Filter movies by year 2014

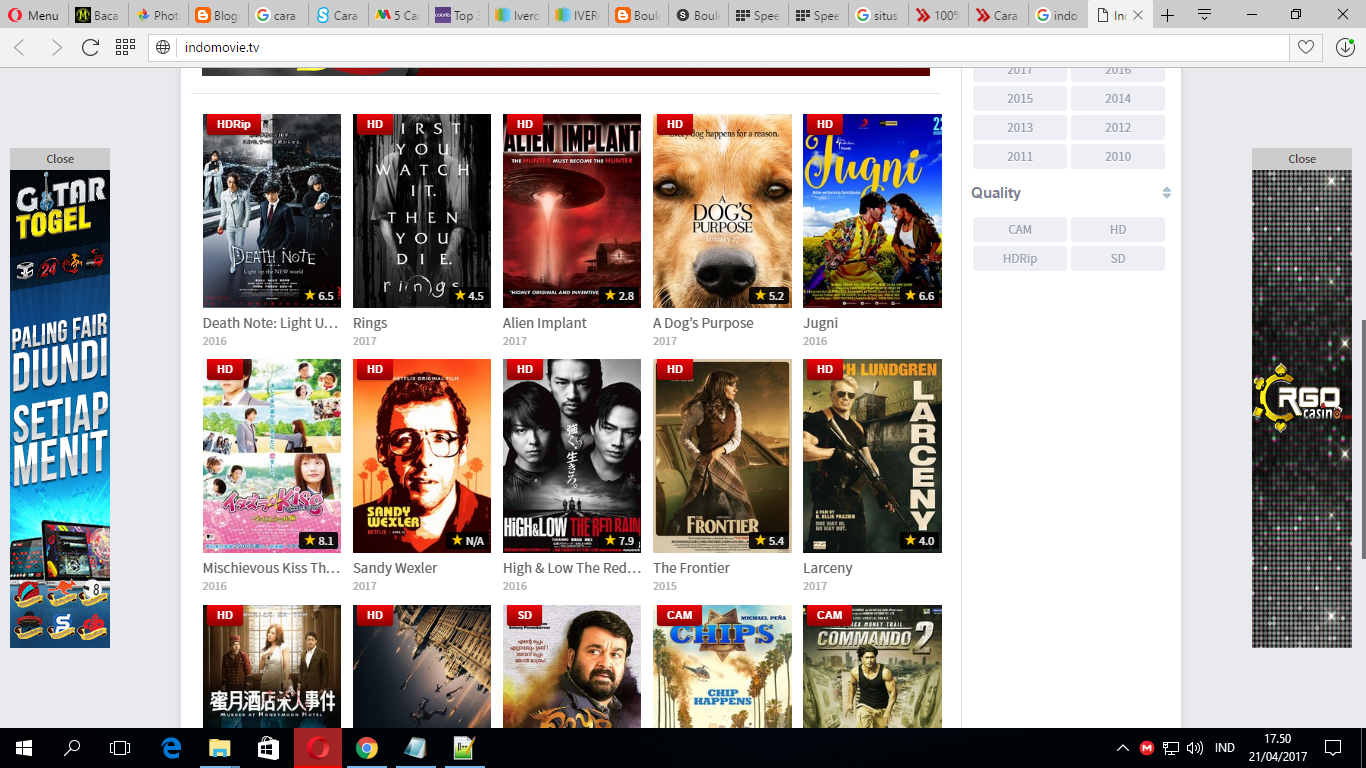pos(1118,98)
